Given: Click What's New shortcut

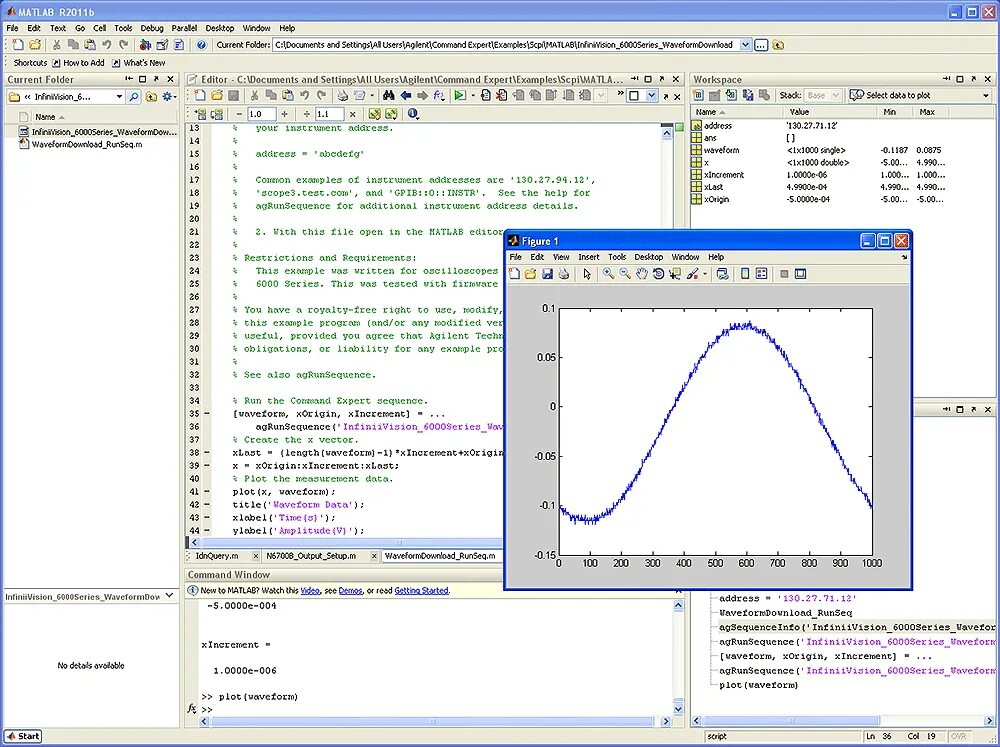Looking at the screenshot, I should pyautogui.click(x=138, y=63).
